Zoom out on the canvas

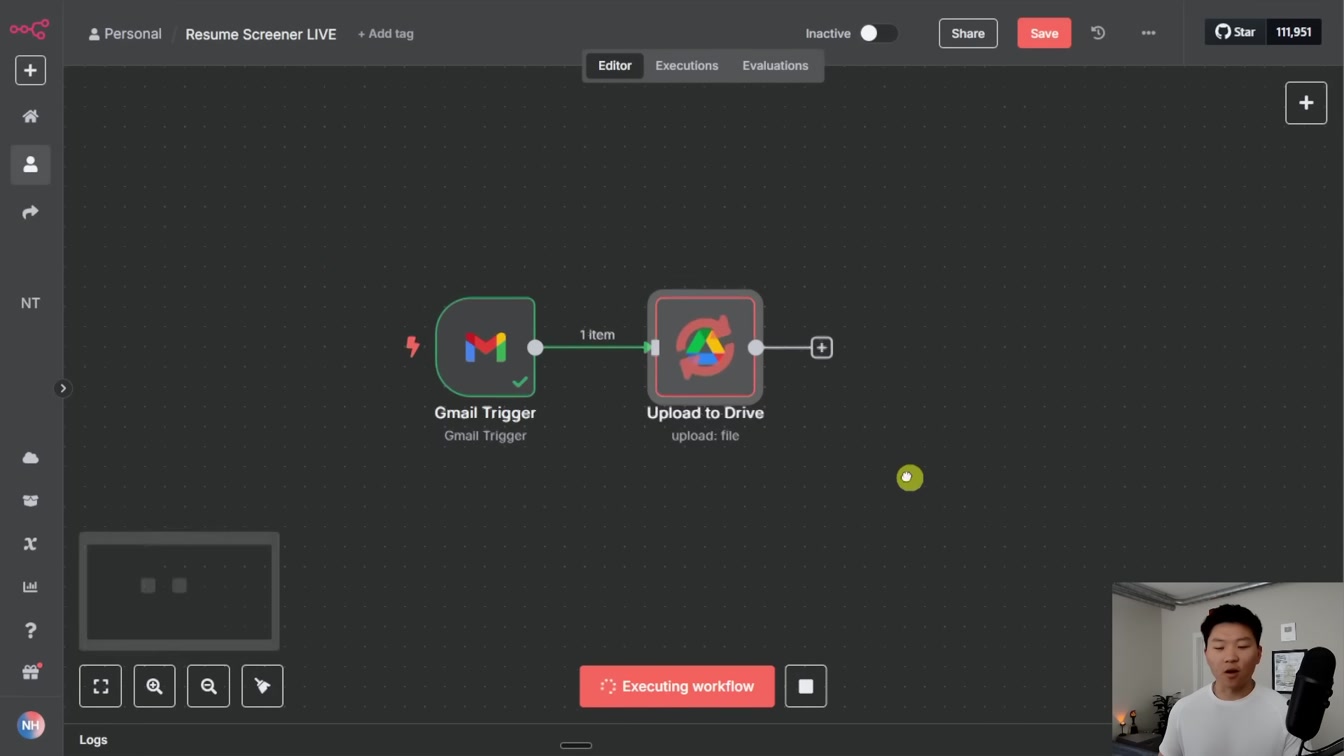coord(208,686)
